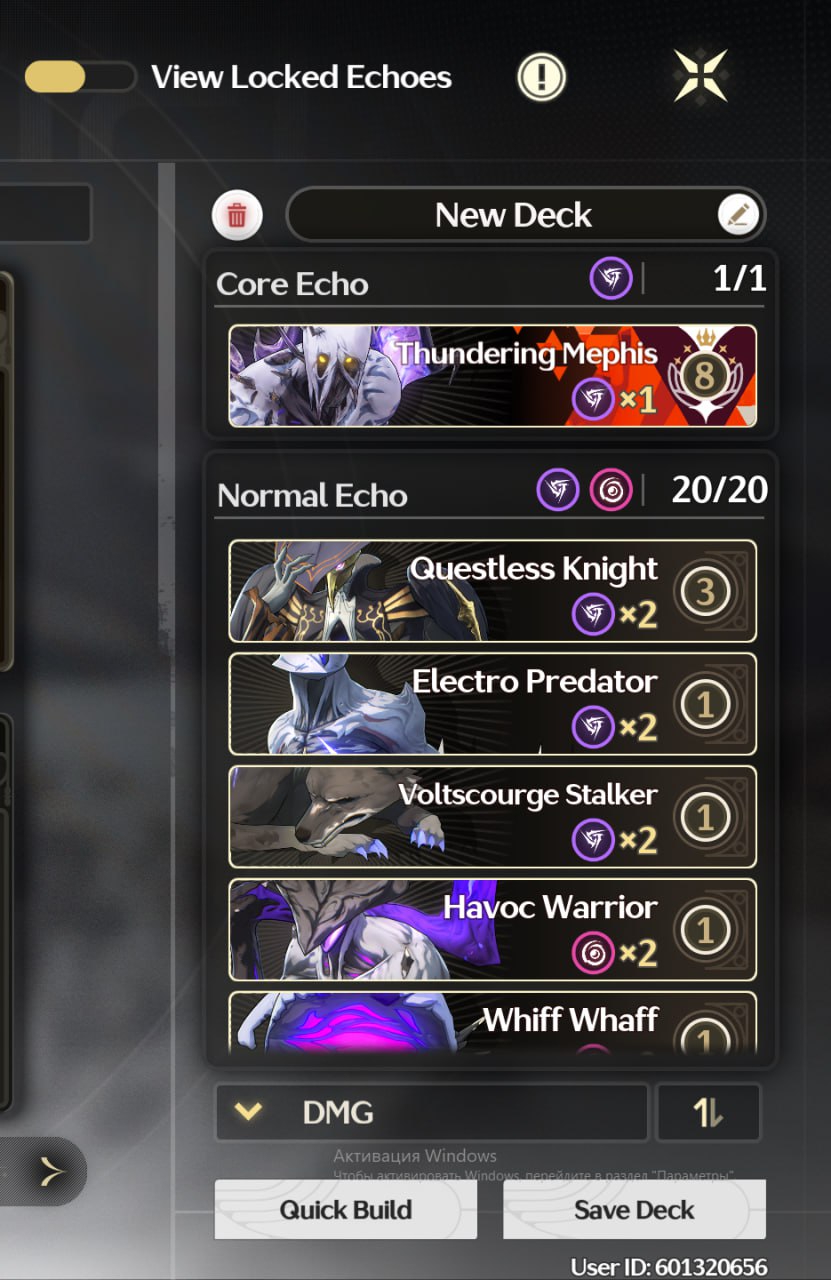
Task: Toggle the View Locked Echoes switch
Action: 80,77
